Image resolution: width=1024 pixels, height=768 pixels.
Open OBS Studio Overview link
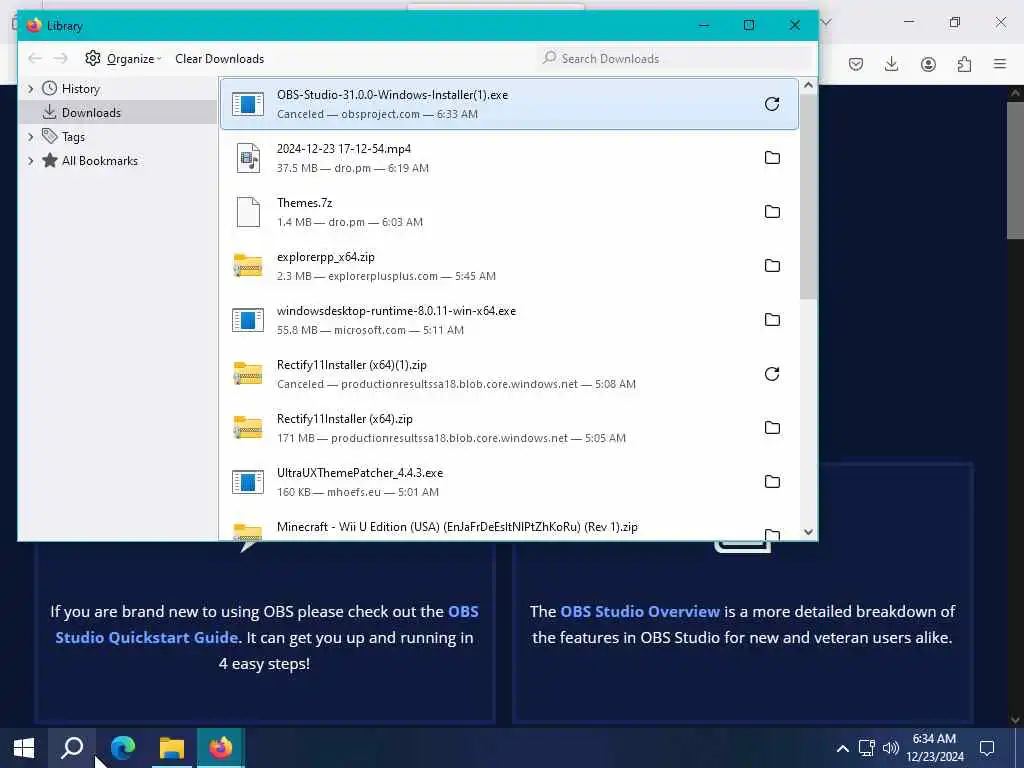click(x=640, y=612)
